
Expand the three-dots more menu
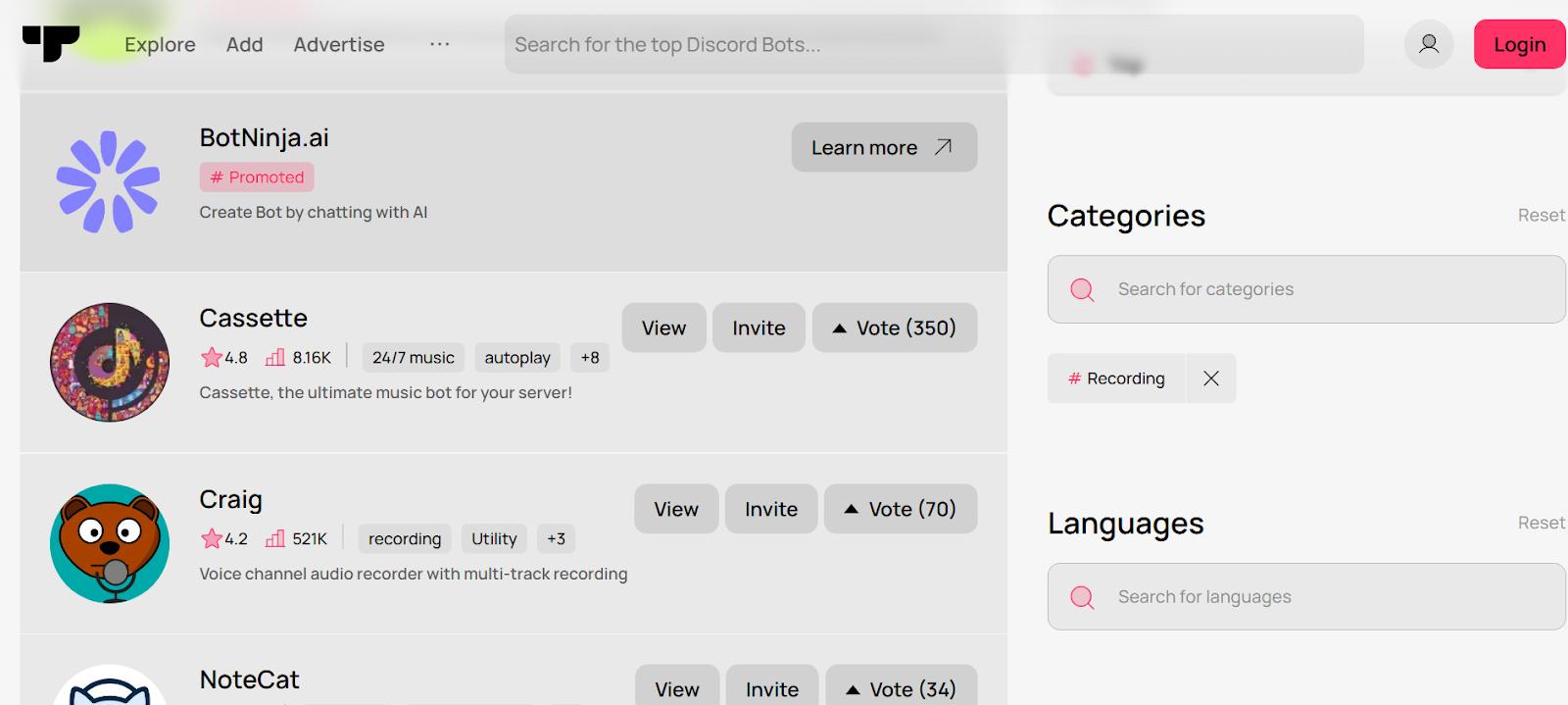pyautogui.click(x=440, y=44)
